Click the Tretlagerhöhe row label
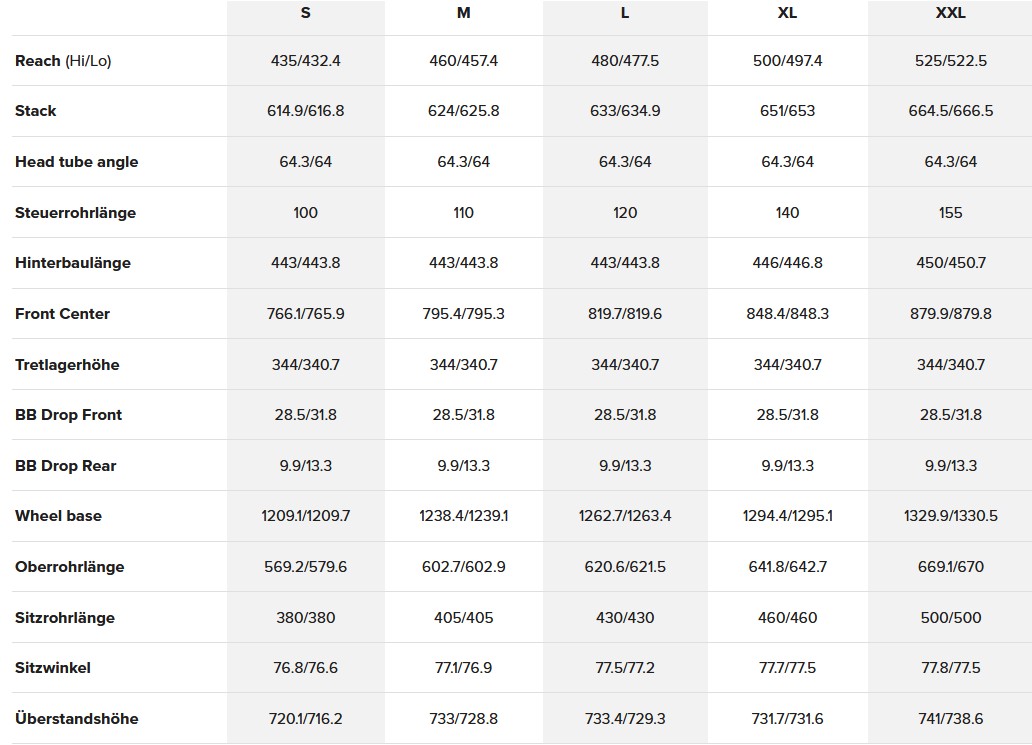The image size is (1032, 745). pos(67,365)
